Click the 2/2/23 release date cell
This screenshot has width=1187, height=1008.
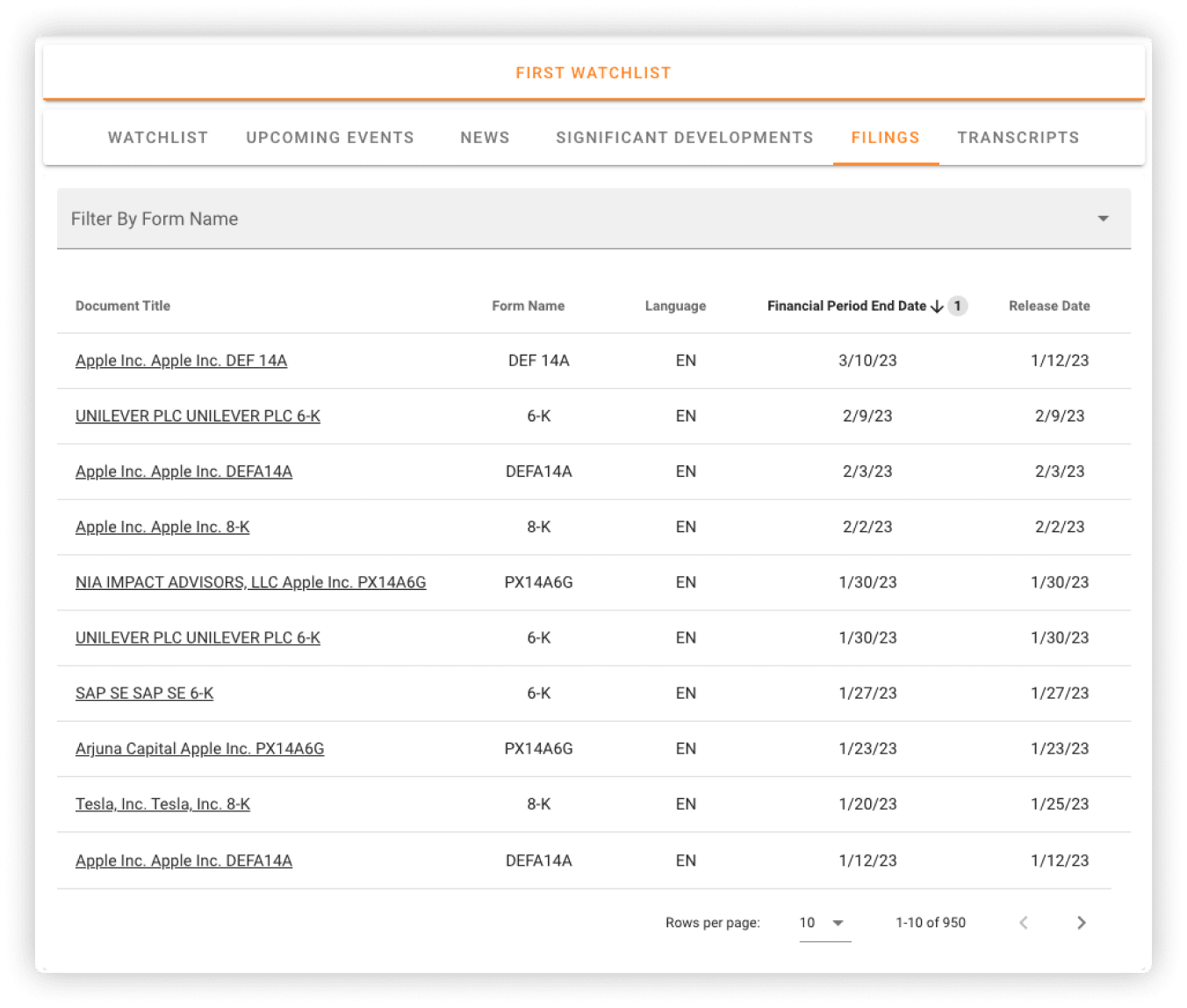[x=1060, y=527]
